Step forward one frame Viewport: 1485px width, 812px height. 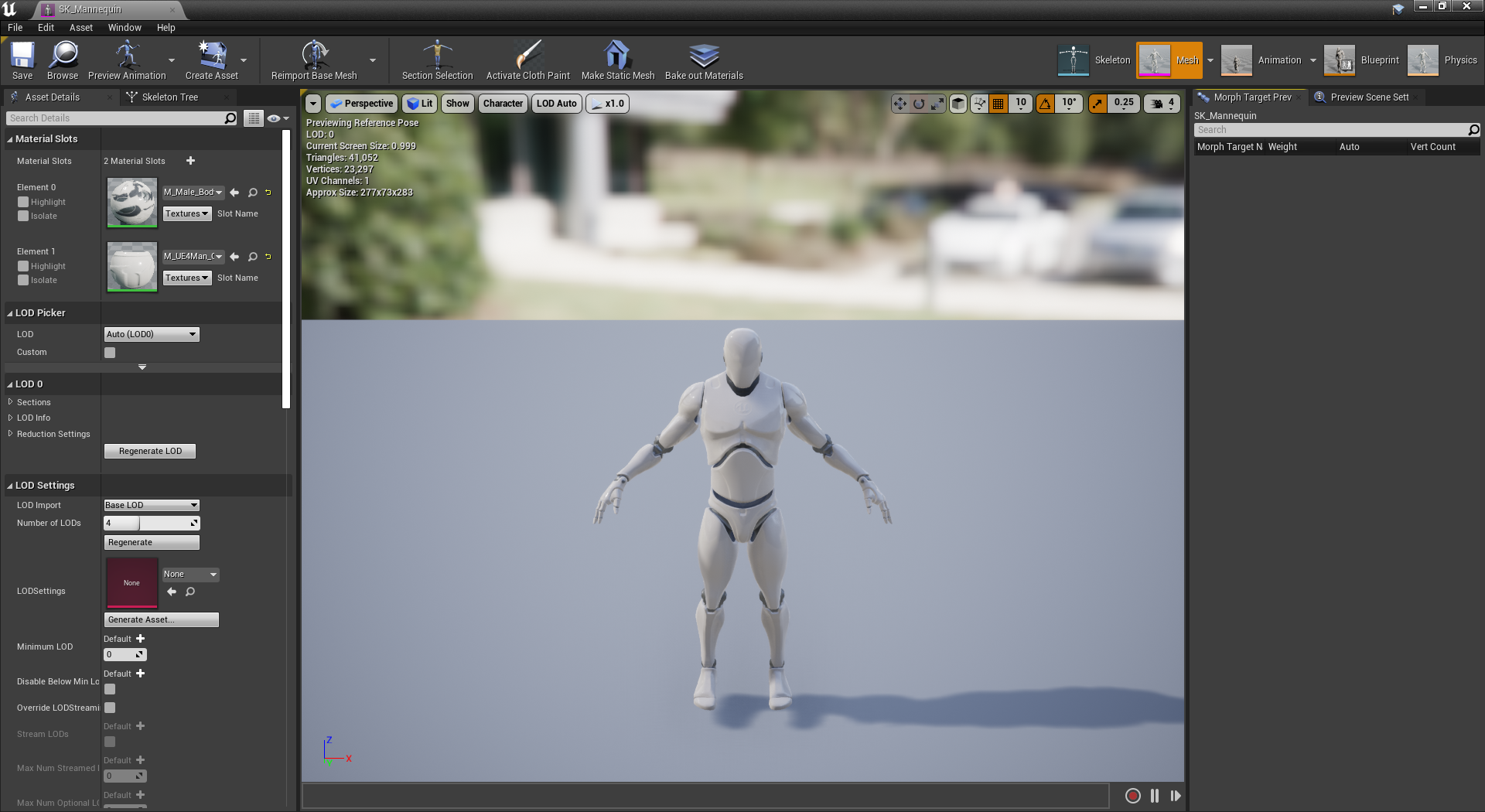[1176, 796]
